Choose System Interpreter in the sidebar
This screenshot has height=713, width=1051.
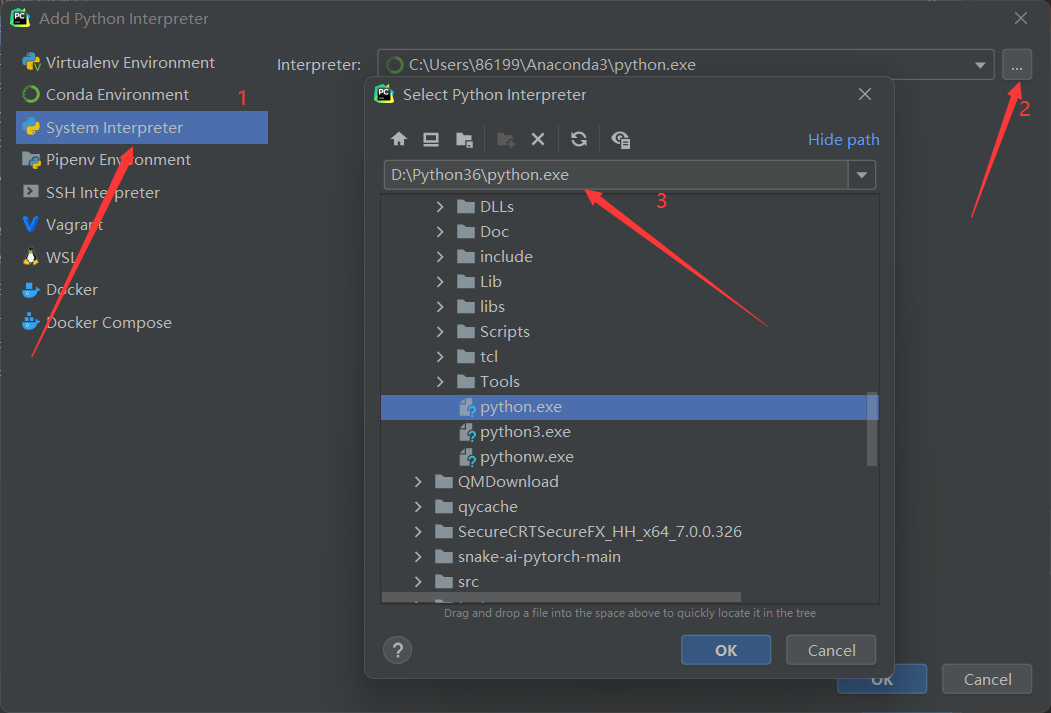coord(142,127)
